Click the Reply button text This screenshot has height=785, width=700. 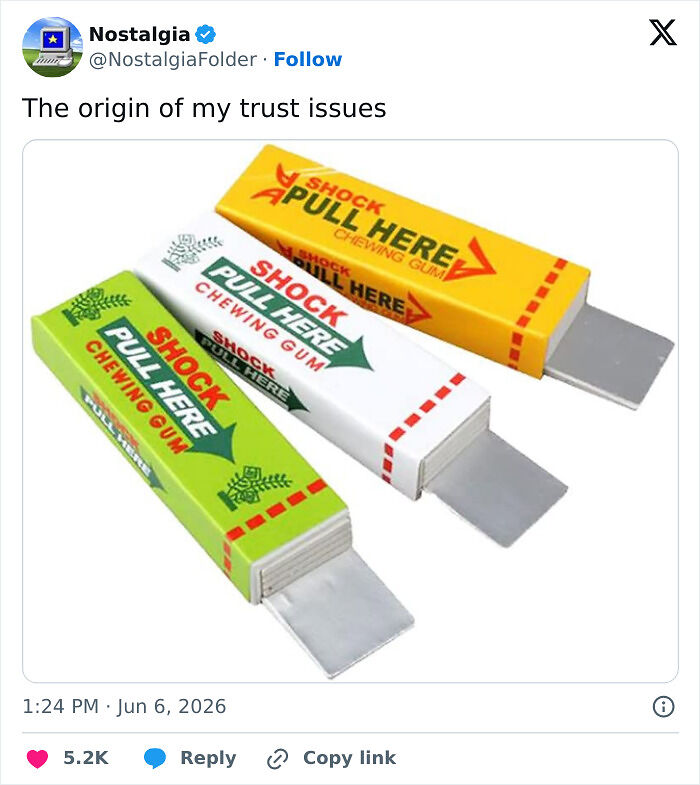[x=208, y=758]
